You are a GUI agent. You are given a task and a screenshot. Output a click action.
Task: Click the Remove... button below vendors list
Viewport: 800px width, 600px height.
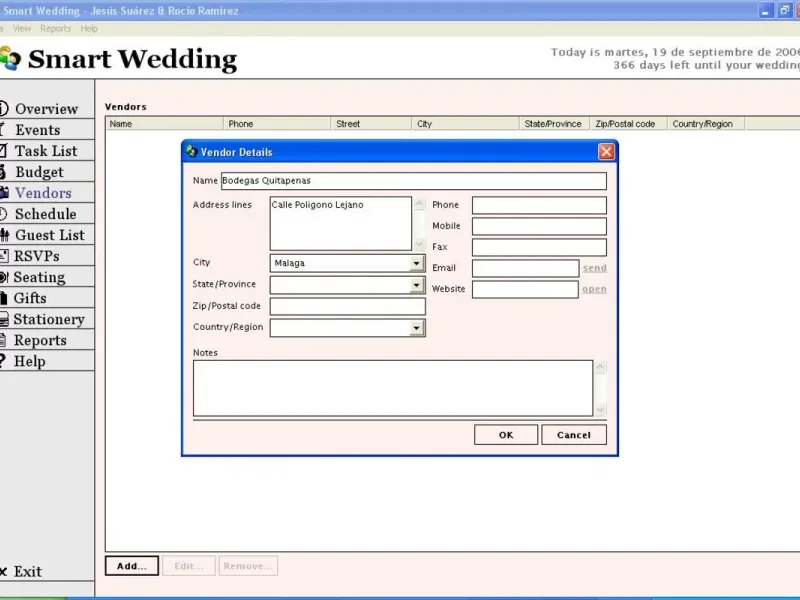click(x=248, y=566)
